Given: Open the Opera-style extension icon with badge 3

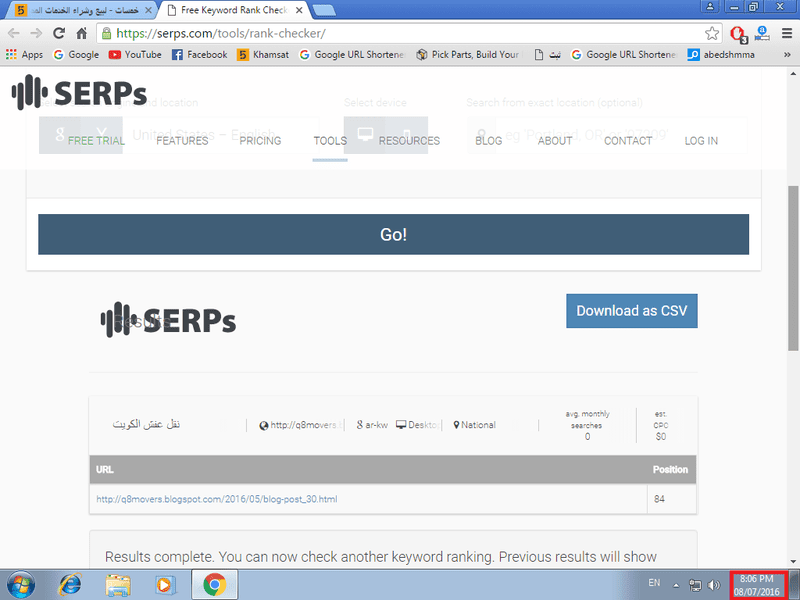Looking at the screenshot, I should [738, 34].
